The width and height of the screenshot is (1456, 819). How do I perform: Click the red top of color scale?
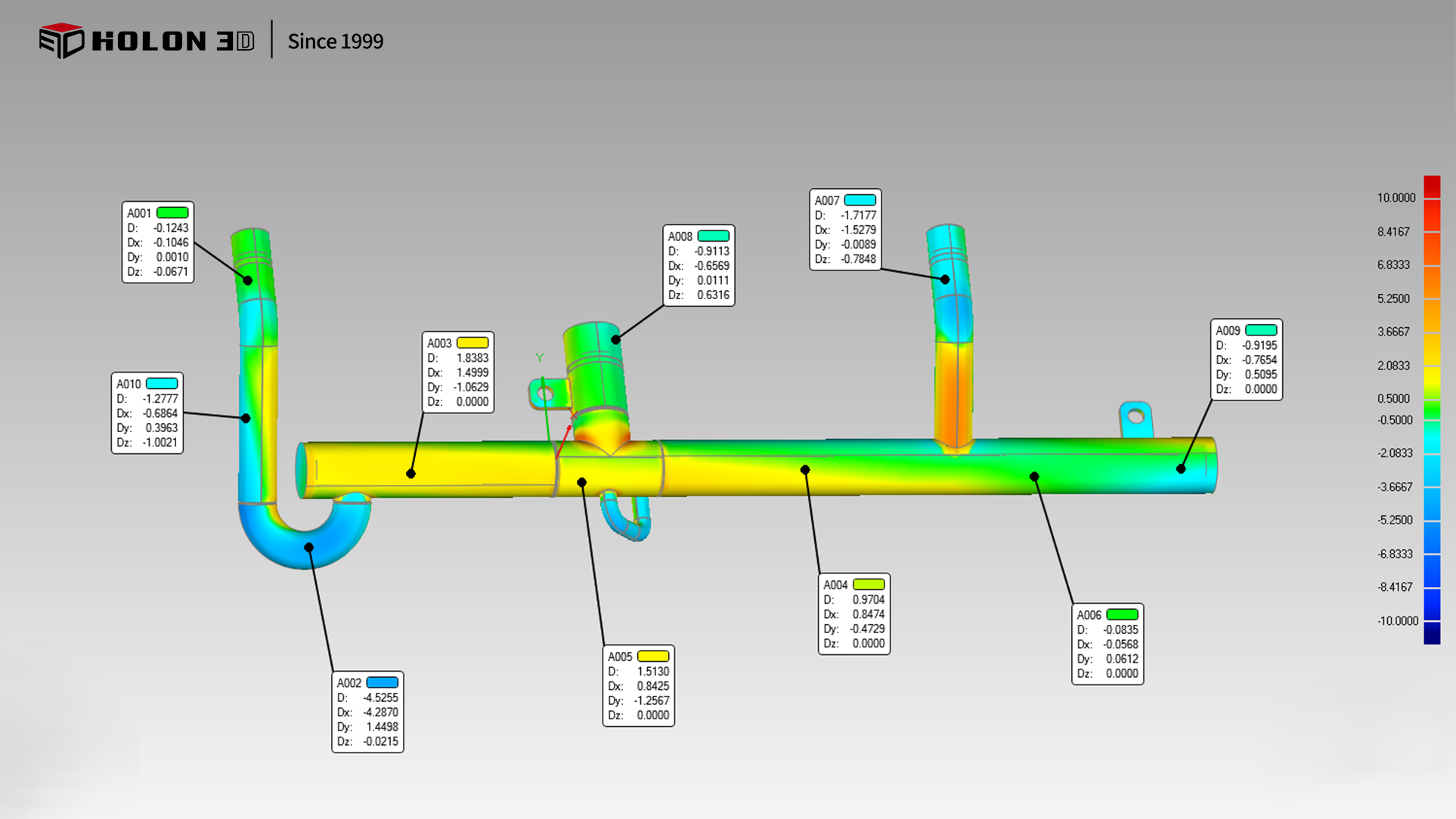(x=1432, y=186)
